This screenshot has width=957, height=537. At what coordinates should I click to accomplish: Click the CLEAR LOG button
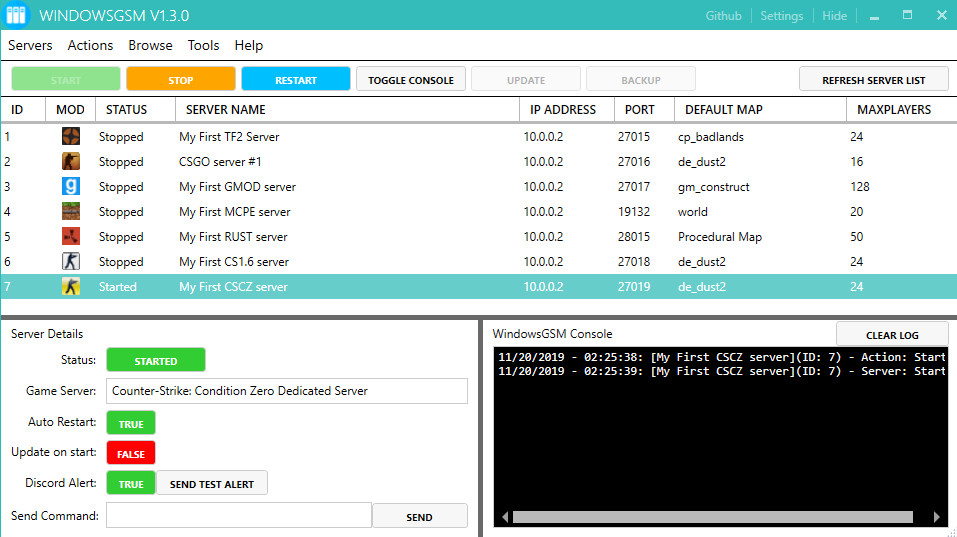coord(892,334)
